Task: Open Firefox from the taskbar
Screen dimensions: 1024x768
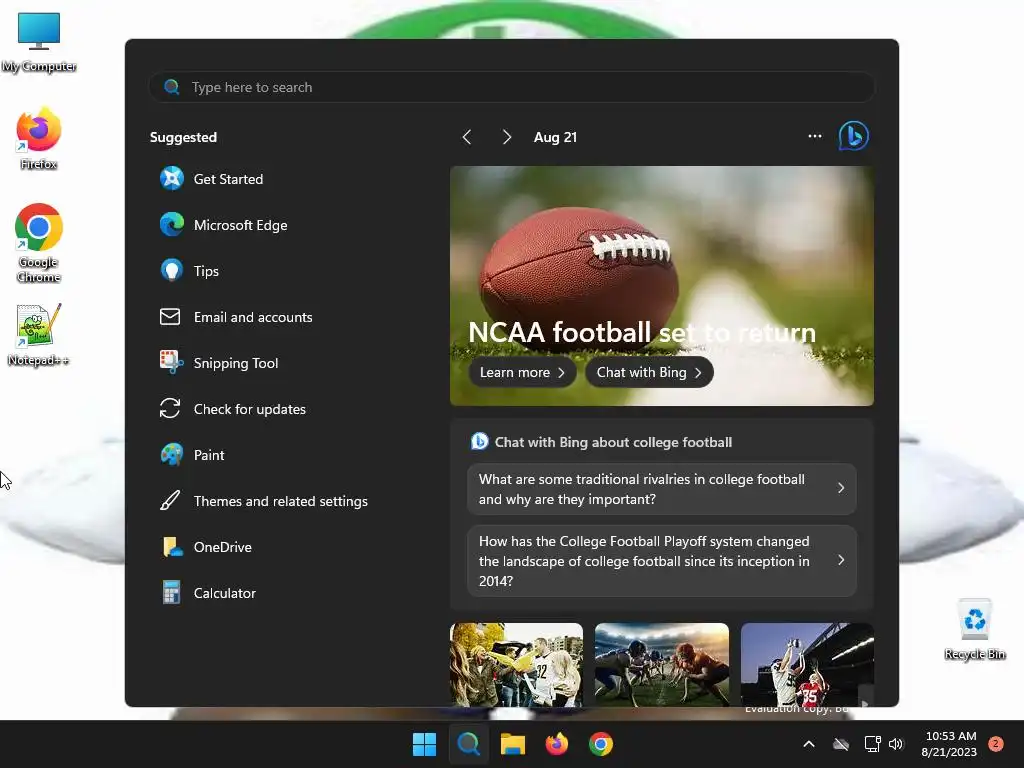Action: pyautogui.click(x=556, y=744)
